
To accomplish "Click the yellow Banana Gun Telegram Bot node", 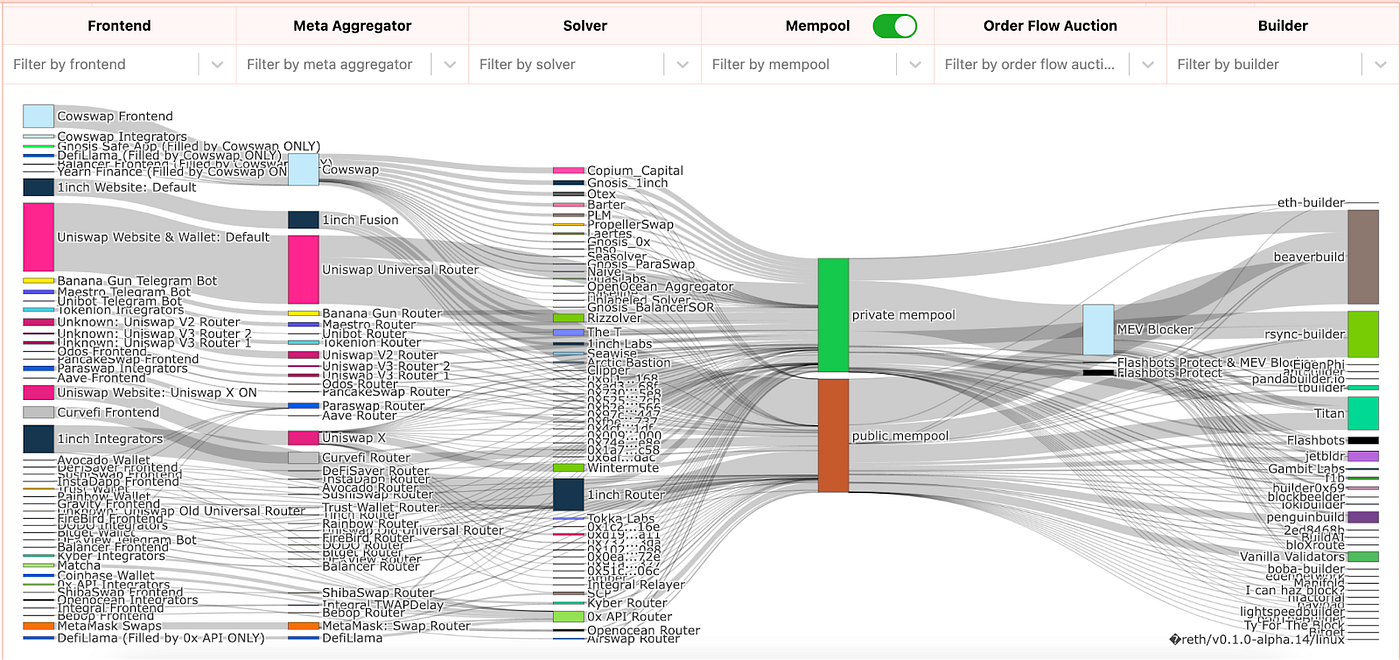I will click(x=38, y=281).
